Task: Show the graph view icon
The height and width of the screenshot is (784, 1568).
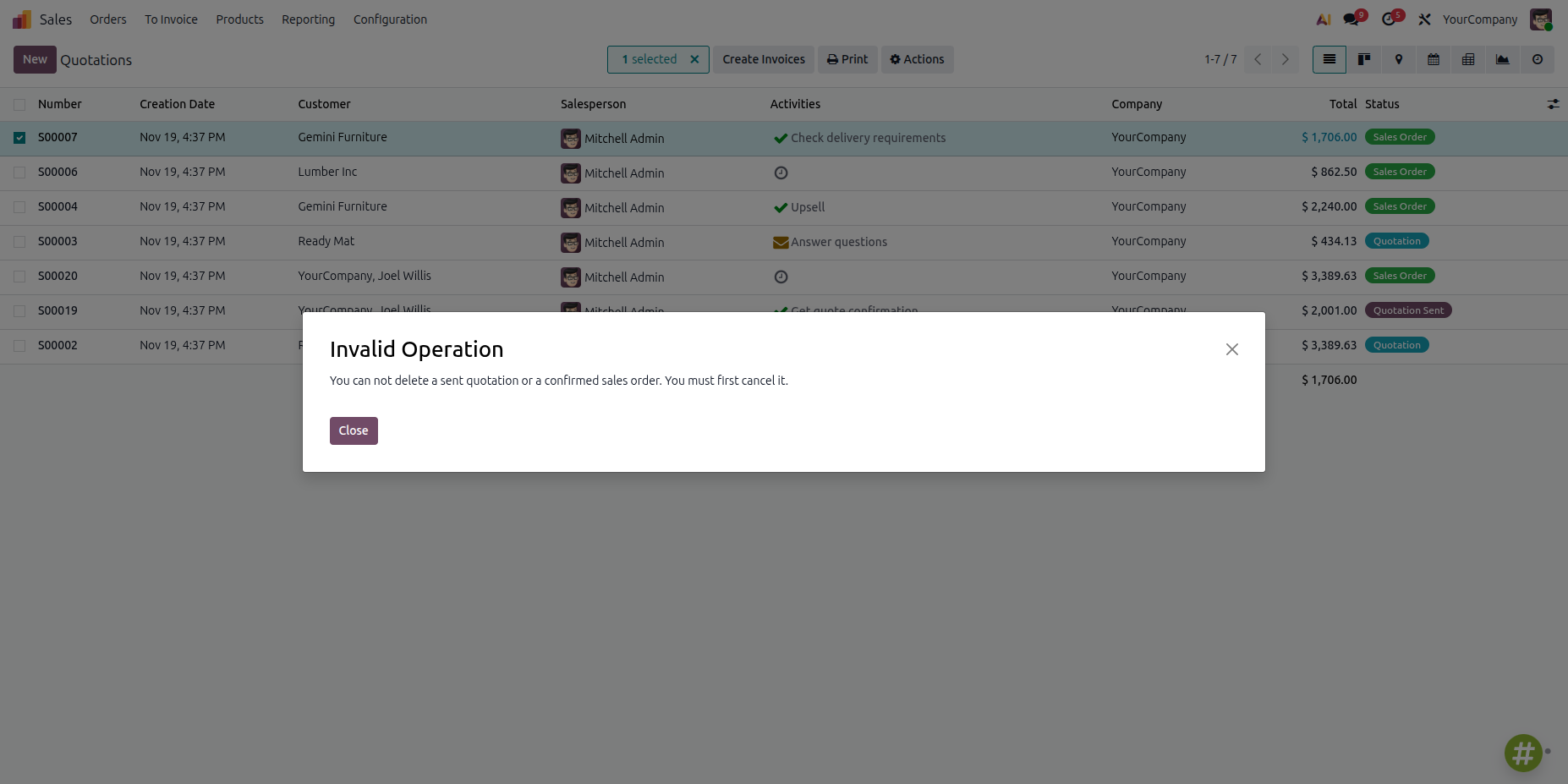Action: coord(1503,59)
